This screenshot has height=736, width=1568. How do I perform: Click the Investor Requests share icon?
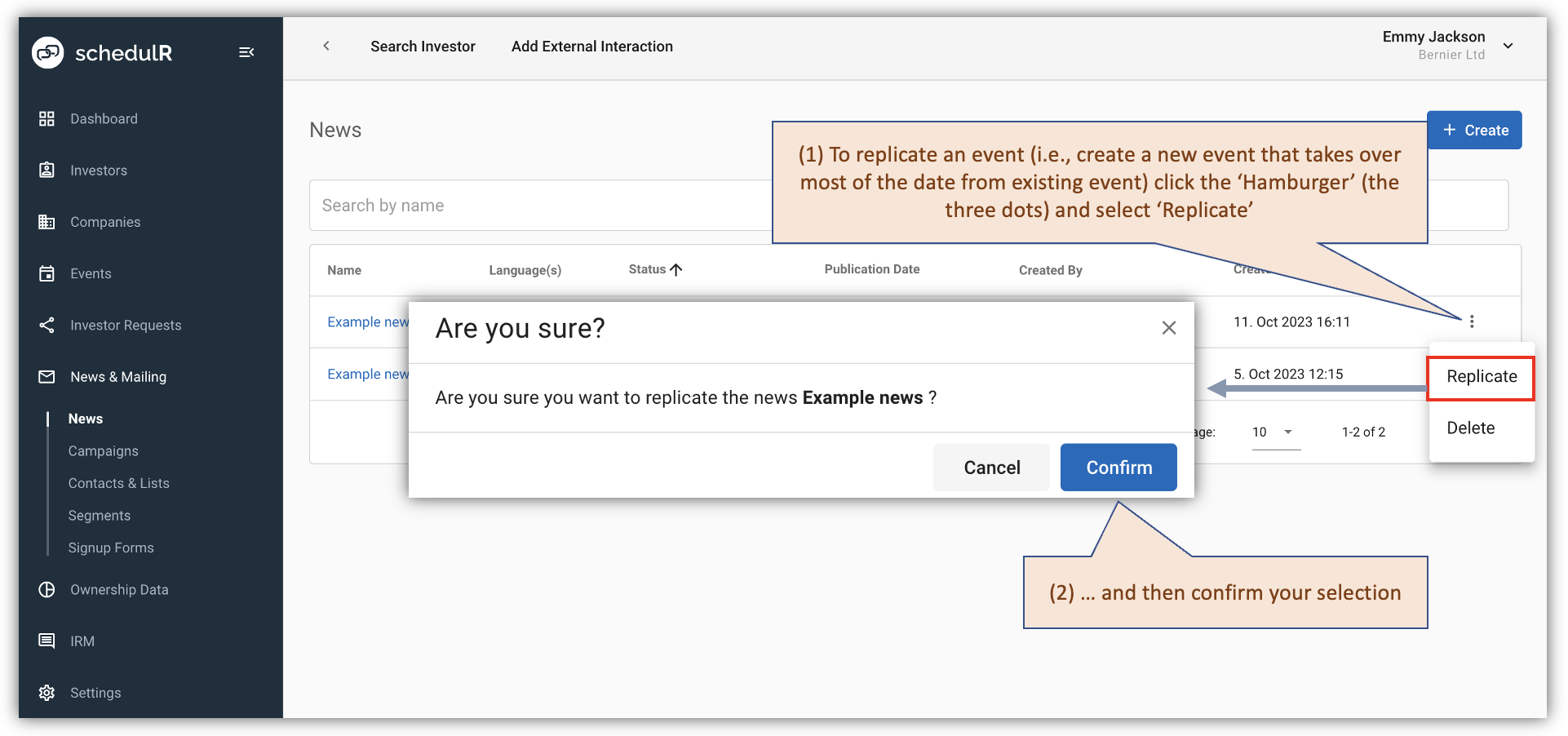point(47,325)
